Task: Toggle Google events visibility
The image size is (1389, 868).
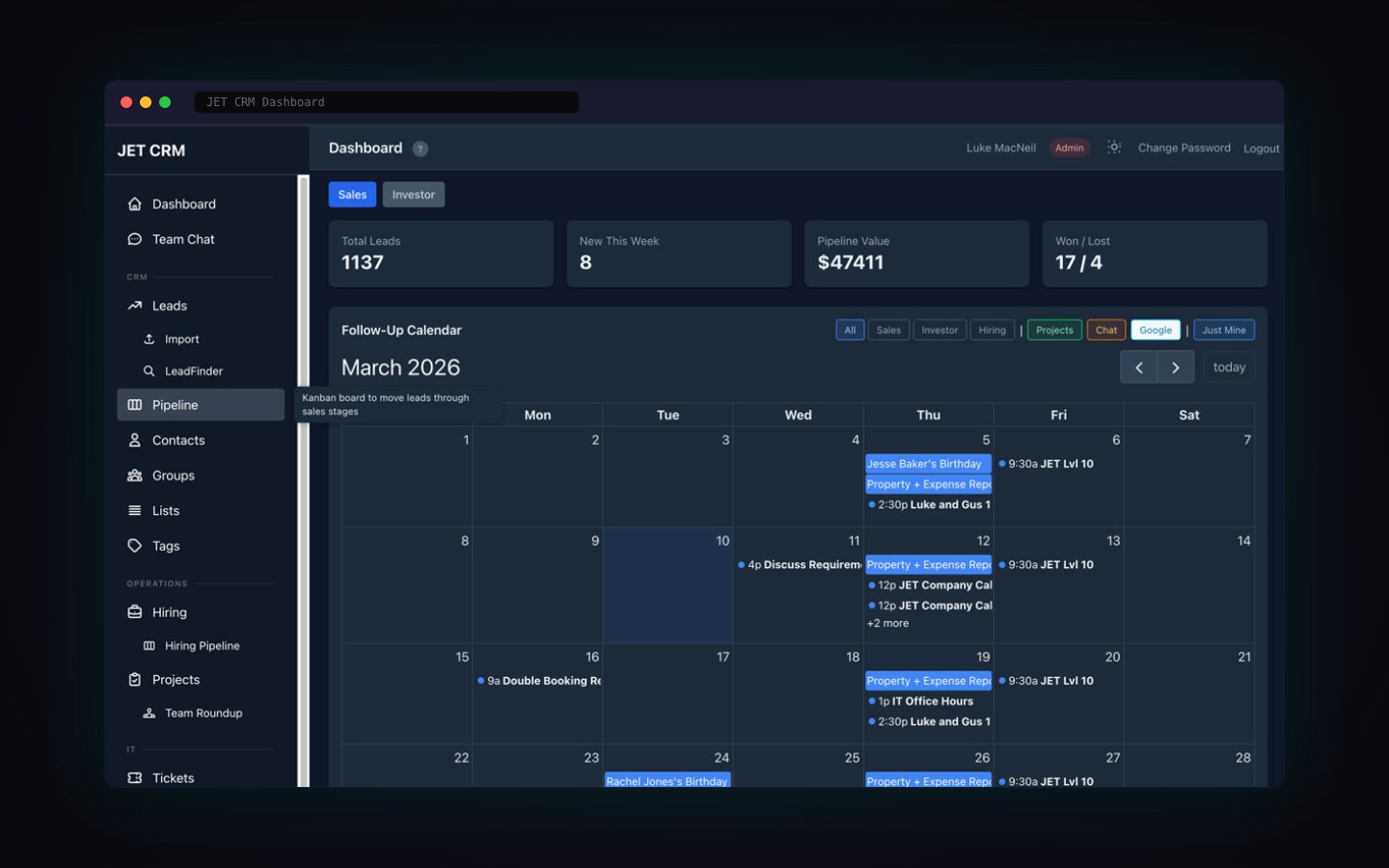Action: [1155, 329]
